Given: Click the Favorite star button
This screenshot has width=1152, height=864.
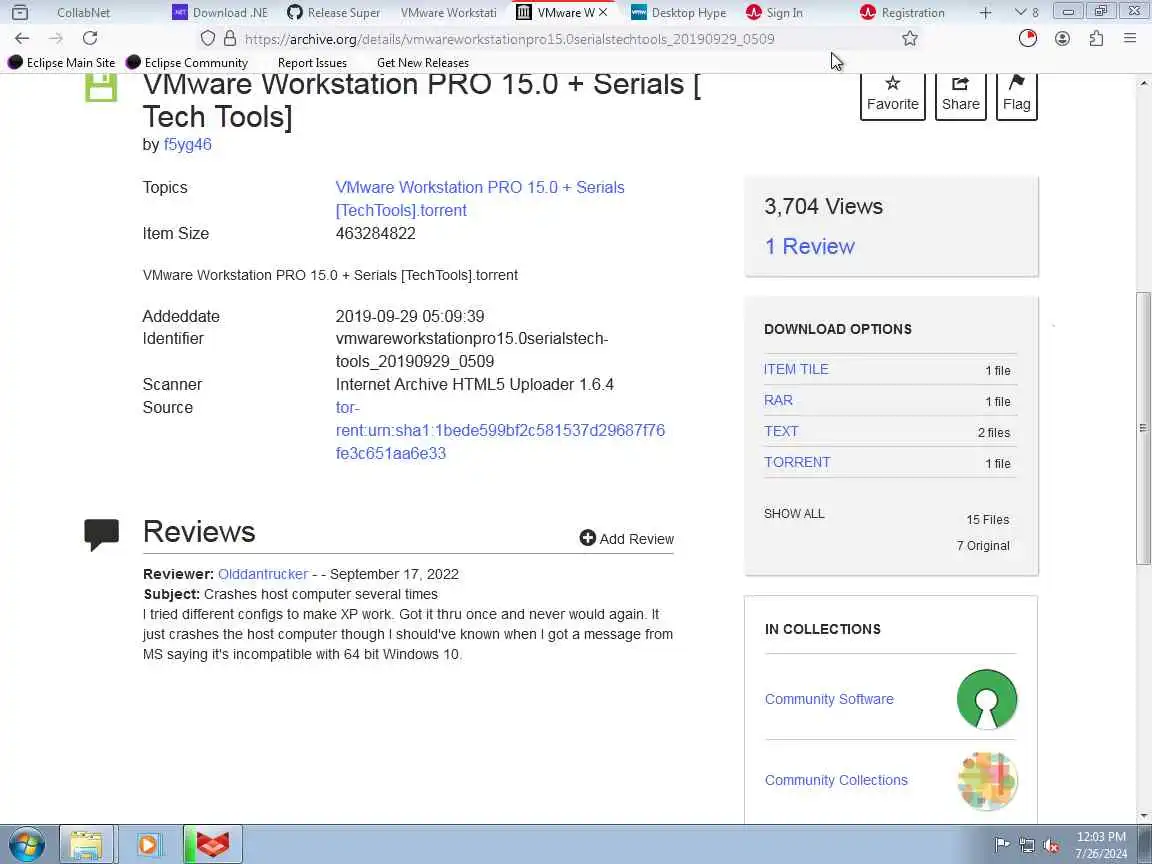Looking at the screenshot, I should coord(893,94).
